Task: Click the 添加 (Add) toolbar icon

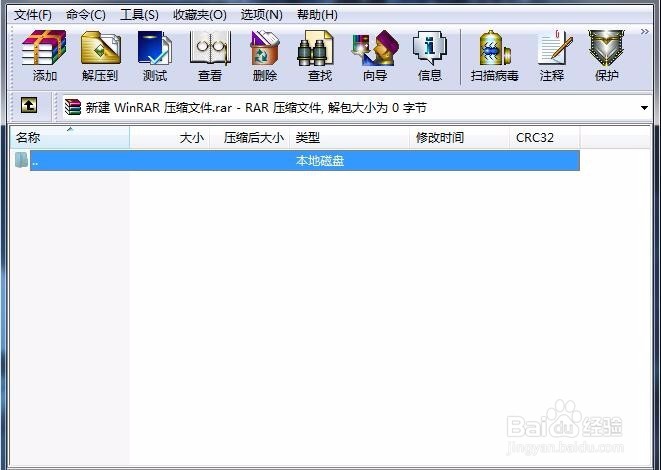Action: pos(44,56)
